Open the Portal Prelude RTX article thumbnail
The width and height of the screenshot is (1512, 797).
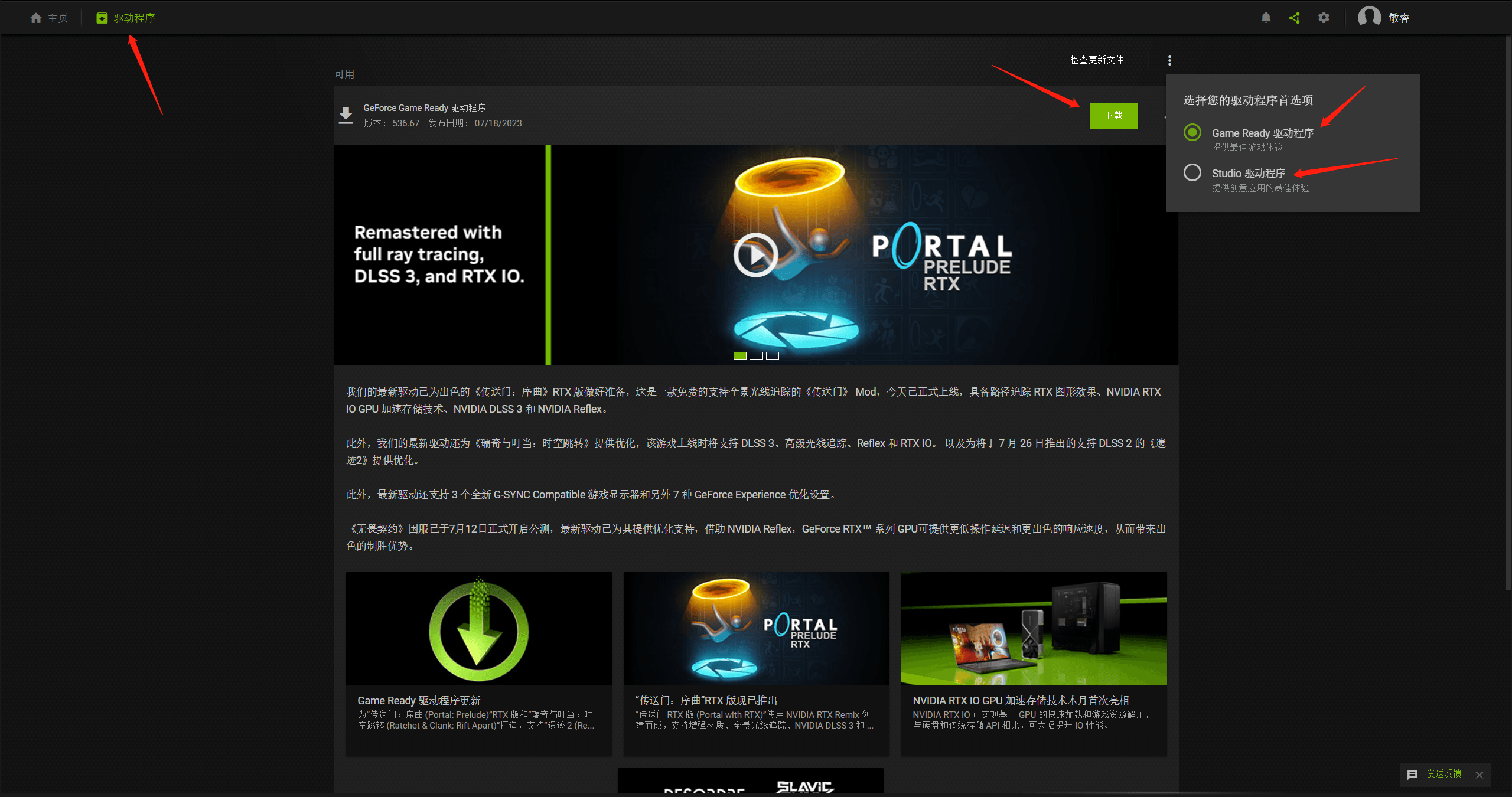[x=756, y=629]
